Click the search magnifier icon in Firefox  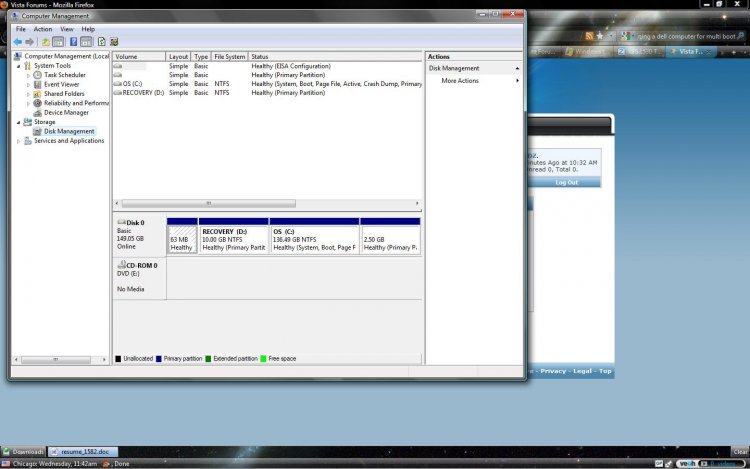point(741,36)
